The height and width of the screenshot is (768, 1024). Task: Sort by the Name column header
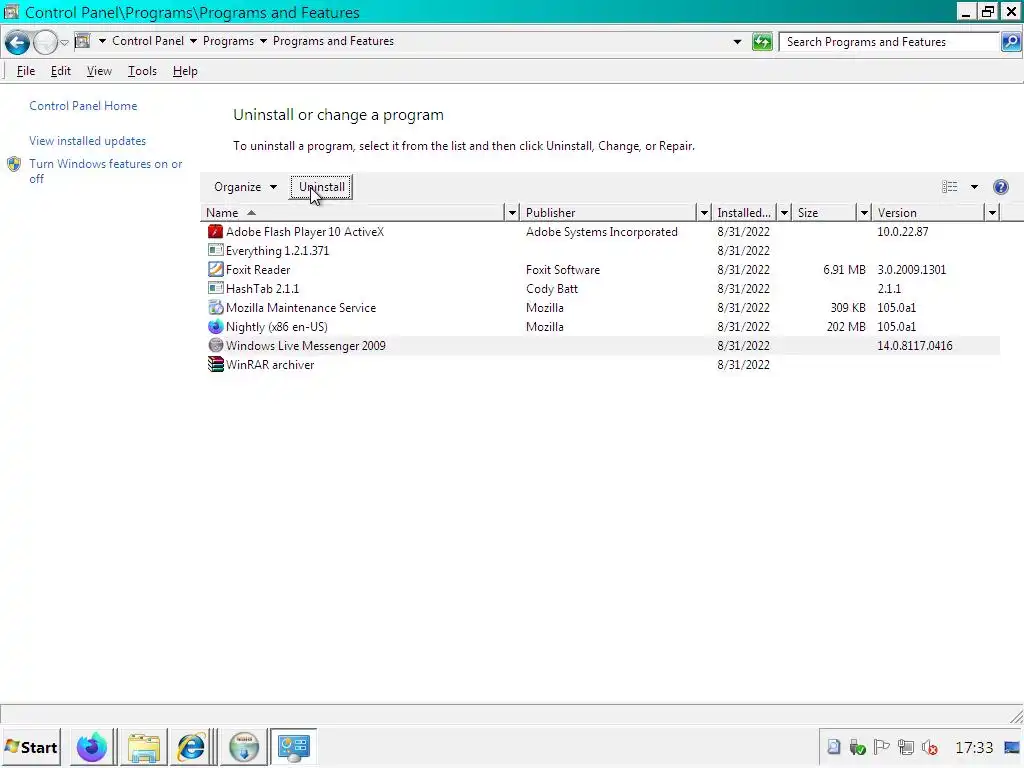click(353, 213)
